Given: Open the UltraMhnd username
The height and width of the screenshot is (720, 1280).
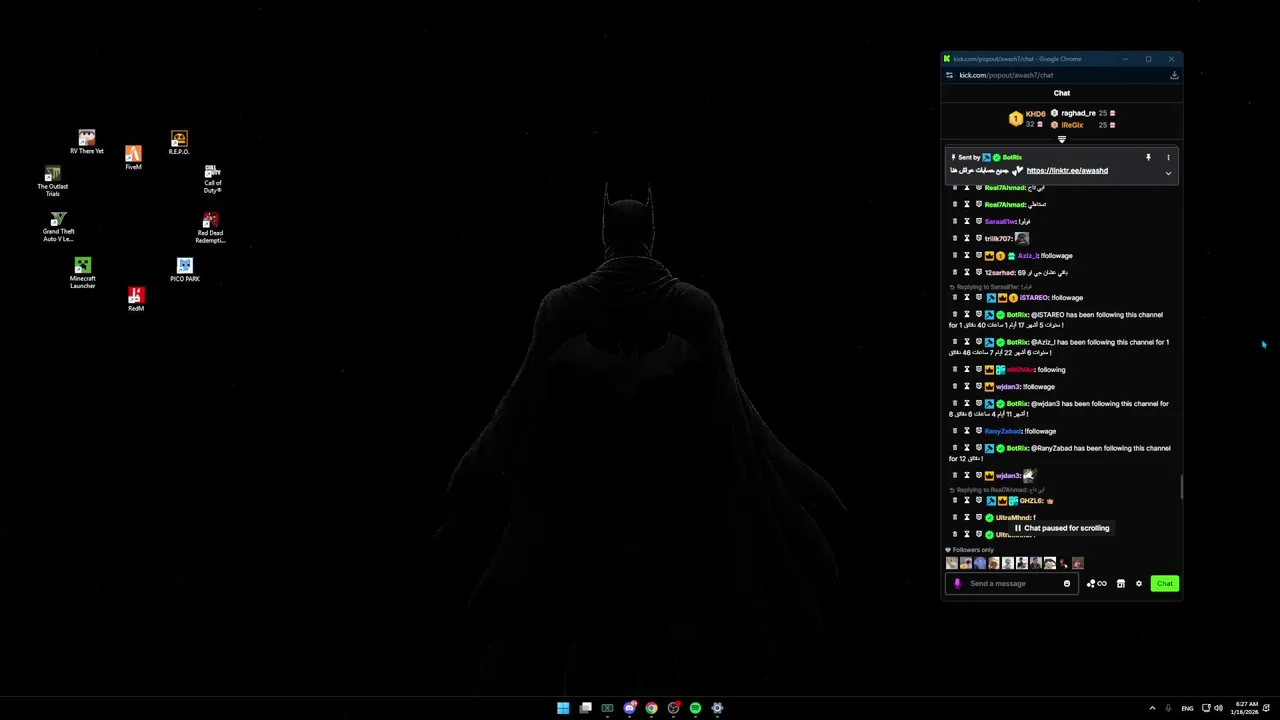Looking at the screenshot, I should click(x=1013, y=517).
